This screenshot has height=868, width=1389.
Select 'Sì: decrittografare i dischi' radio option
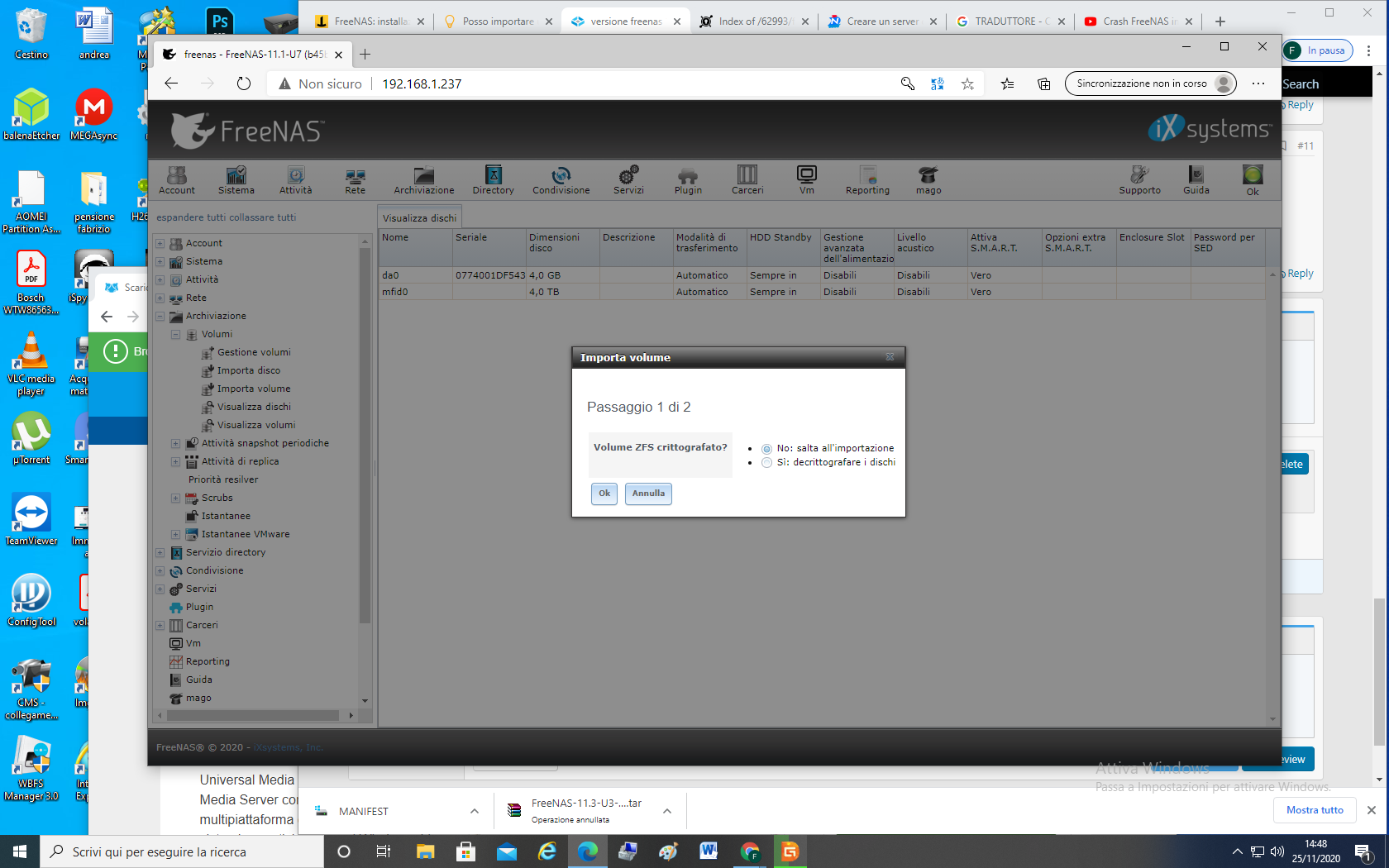766,463
